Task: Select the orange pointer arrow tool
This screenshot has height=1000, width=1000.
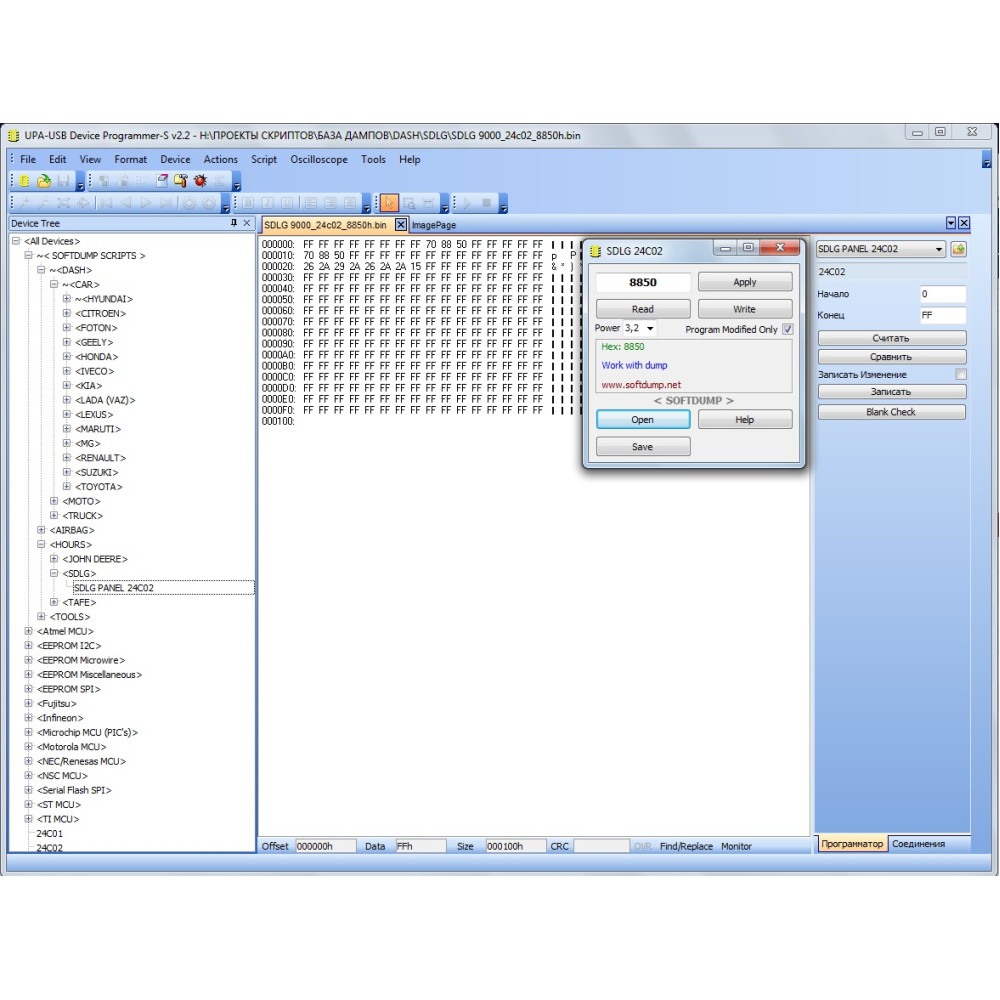Action: click(x=389, y=203)
